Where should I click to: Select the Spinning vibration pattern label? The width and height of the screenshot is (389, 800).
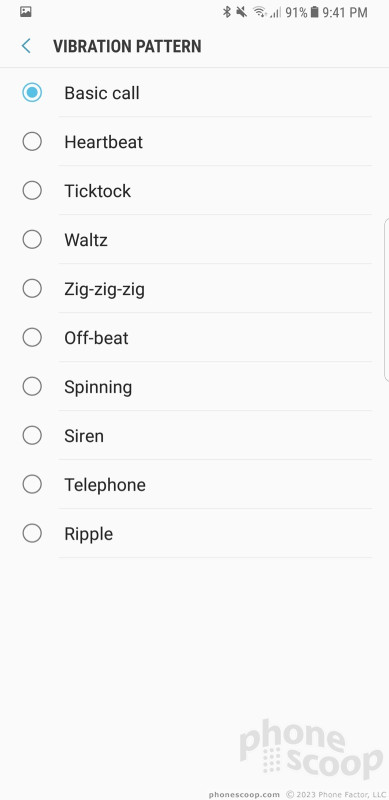click(98, 387)
